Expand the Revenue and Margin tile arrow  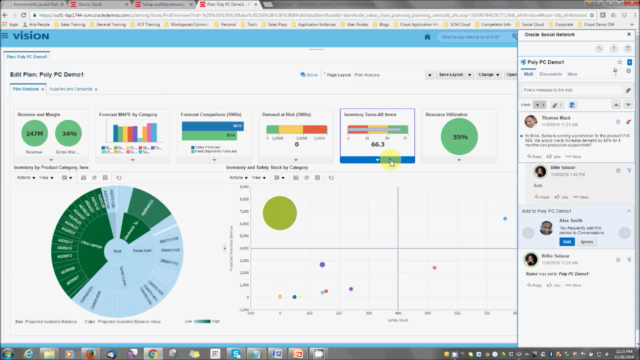[51, 160]
